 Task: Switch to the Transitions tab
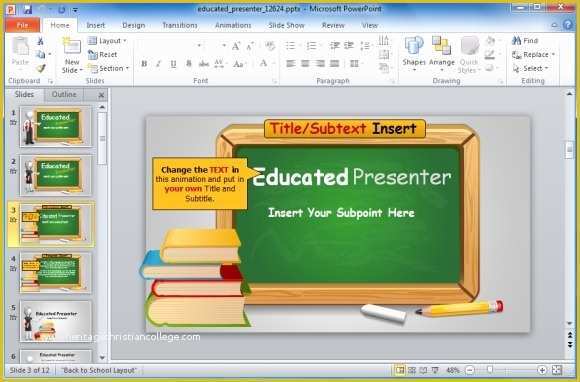click(x=180, y=25)
